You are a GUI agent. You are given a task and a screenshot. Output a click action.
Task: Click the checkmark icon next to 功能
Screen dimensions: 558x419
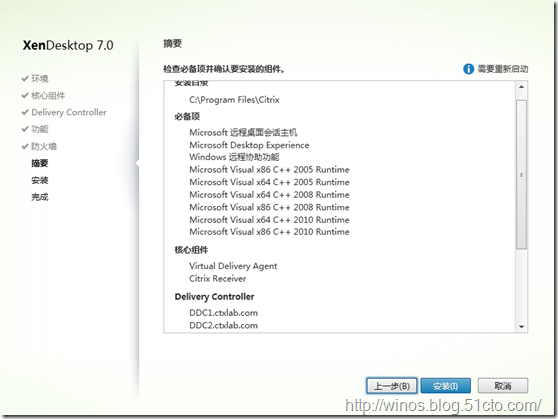[25, 129]
